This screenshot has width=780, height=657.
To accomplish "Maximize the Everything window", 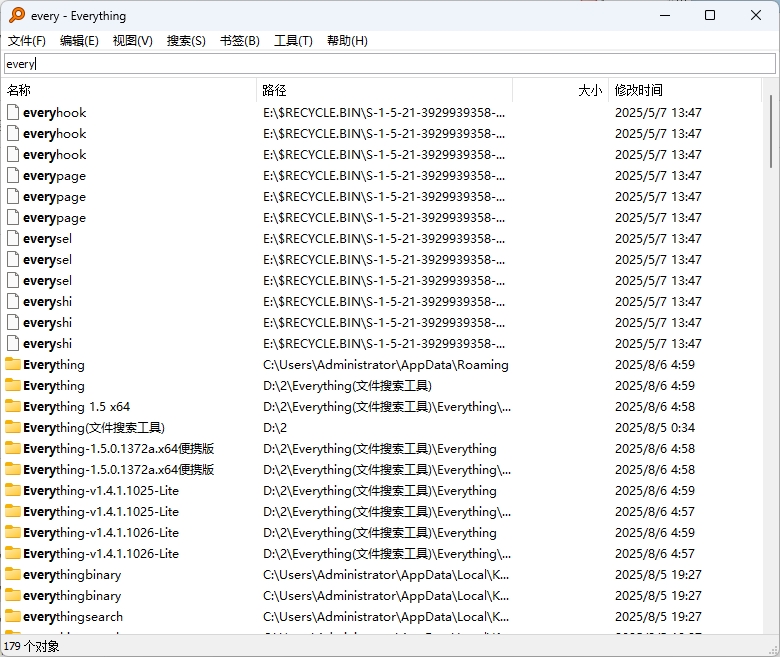I will click(x=710, y=15).
